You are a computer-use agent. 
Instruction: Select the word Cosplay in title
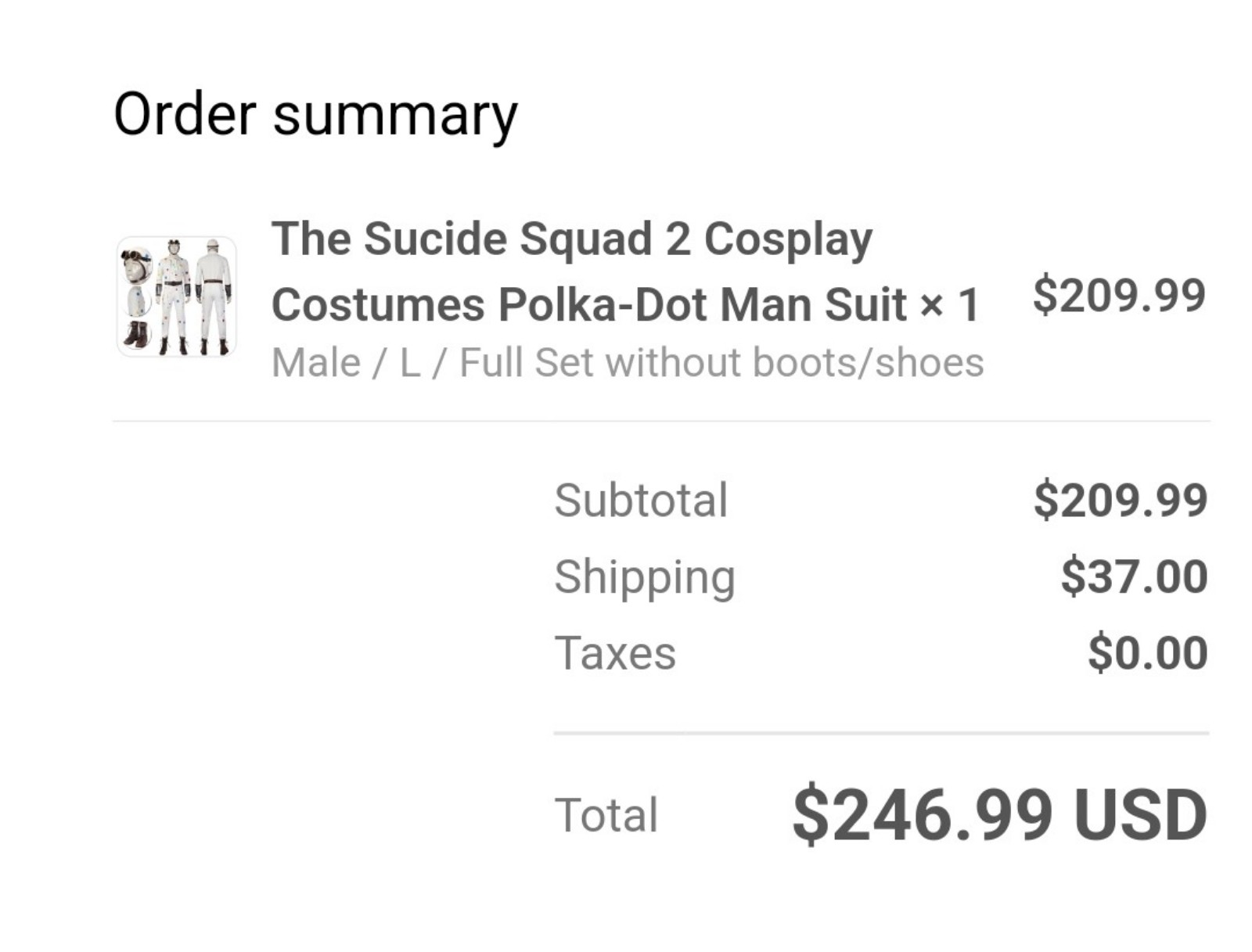coord(788,240)
